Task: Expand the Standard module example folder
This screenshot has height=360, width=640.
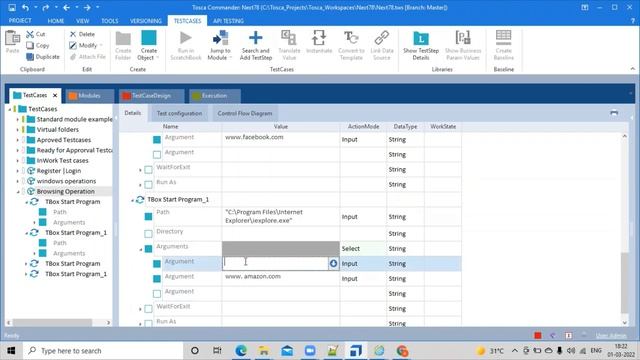Action: click(18, 120)
